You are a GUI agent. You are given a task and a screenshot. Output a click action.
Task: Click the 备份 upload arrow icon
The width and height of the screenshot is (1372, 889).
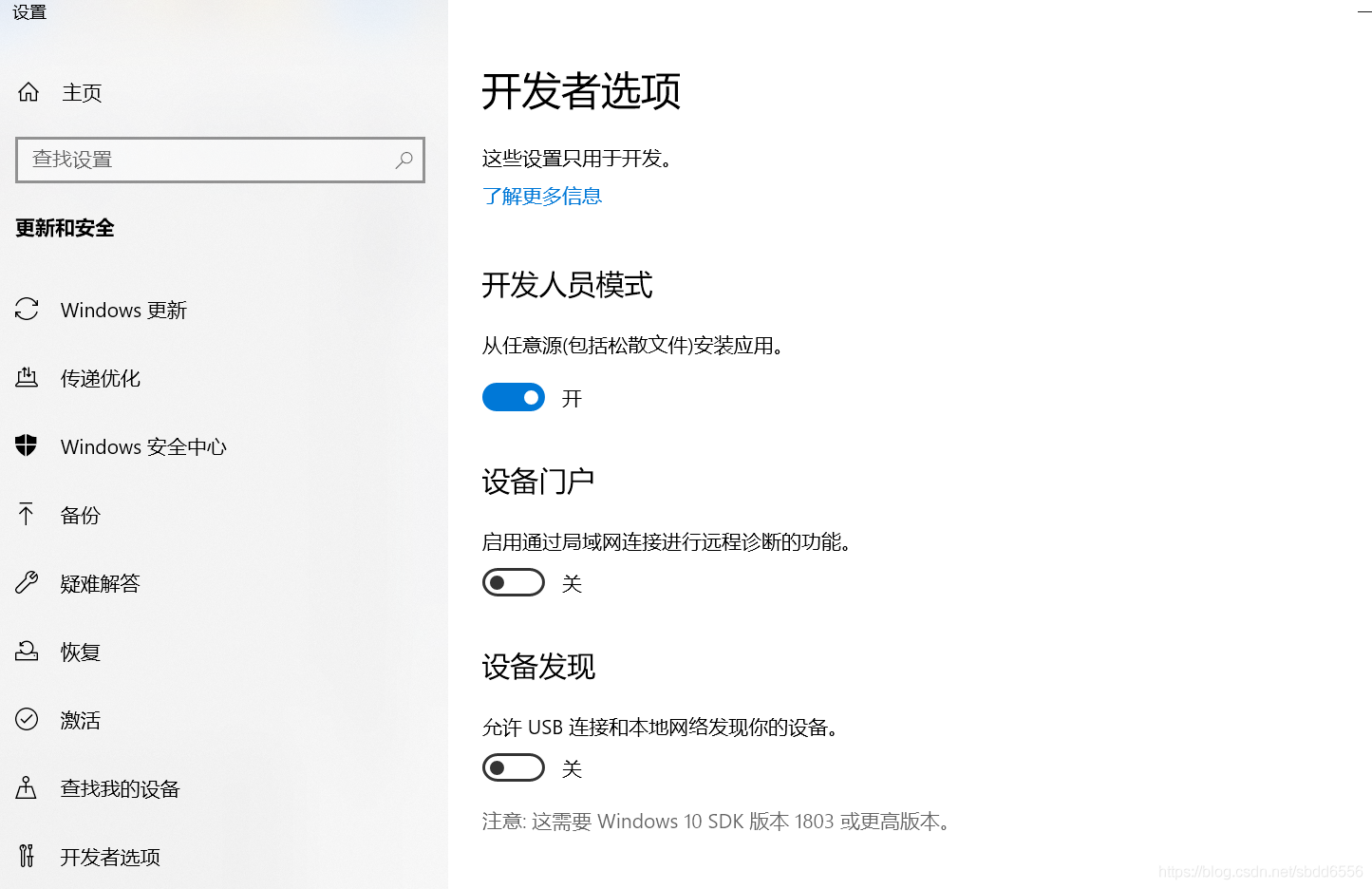[x=27, y=514]
